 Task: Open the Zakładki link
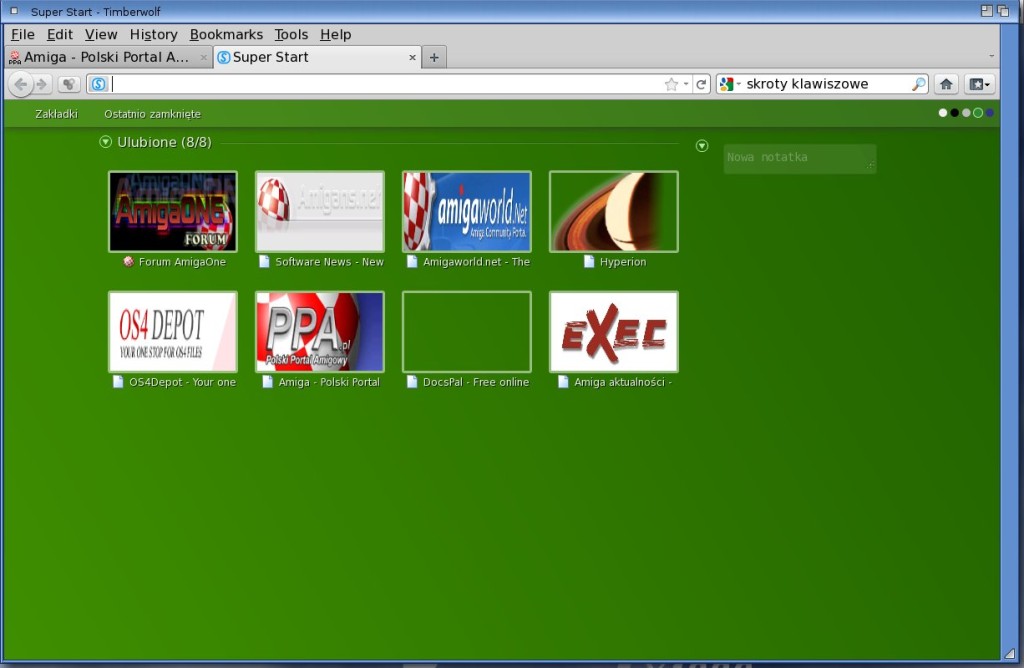click(56, 114)
